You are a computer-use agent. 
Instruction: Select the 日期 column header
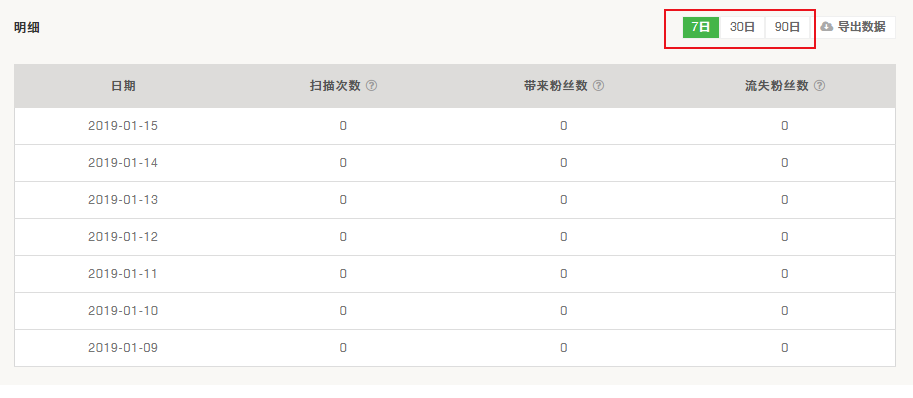click(123, 86)
